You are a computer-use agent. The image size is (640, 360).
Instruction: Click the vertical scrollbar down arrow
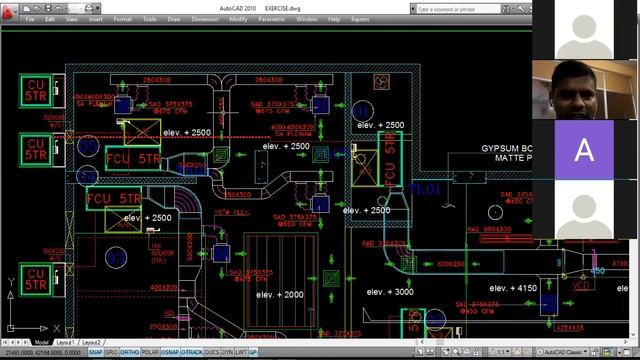tap(633, 335)
